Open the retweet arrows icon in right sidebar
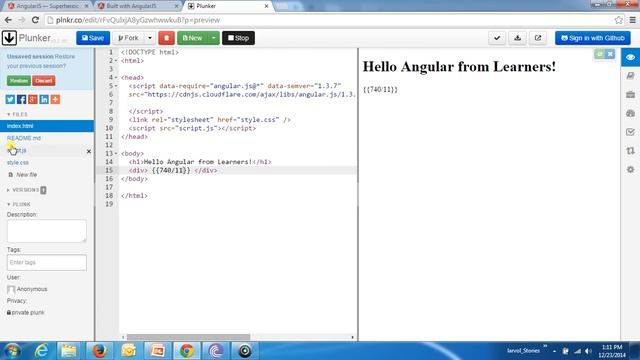This screenshot has width=640, height=360. (630, 151)
